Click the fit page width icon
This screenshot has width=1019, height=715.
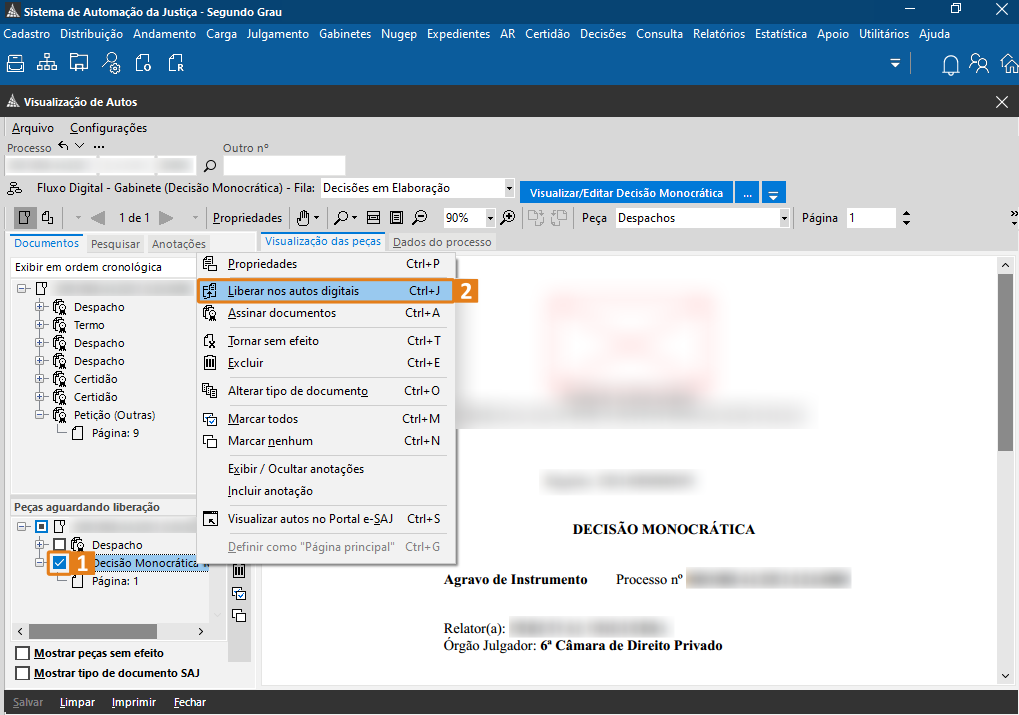pyautogui.click(x=373, y=218)
